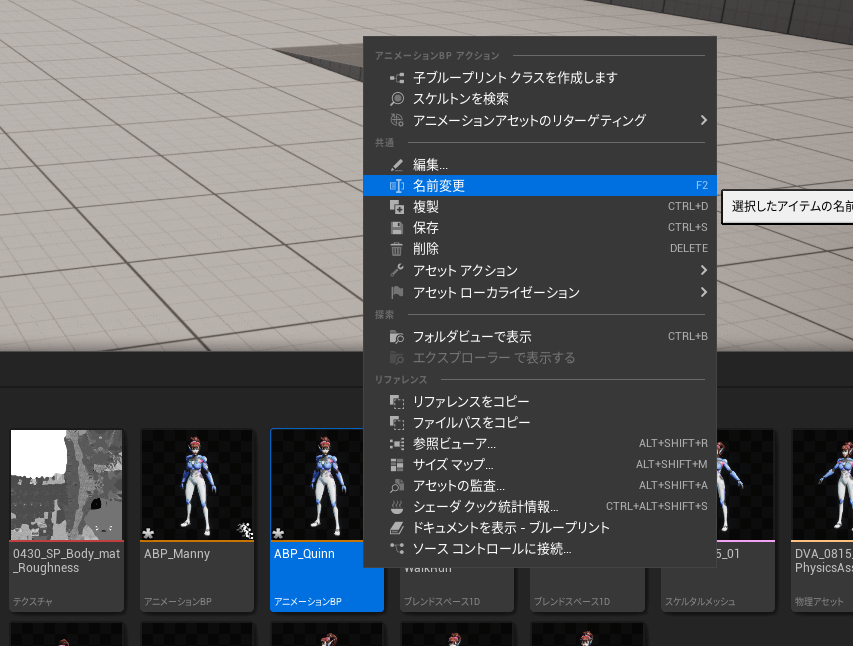Viewport: 853px width, 646px height.
Task: Click the folder view icon by フォルダビューで表示
Action: pos(396,337)
